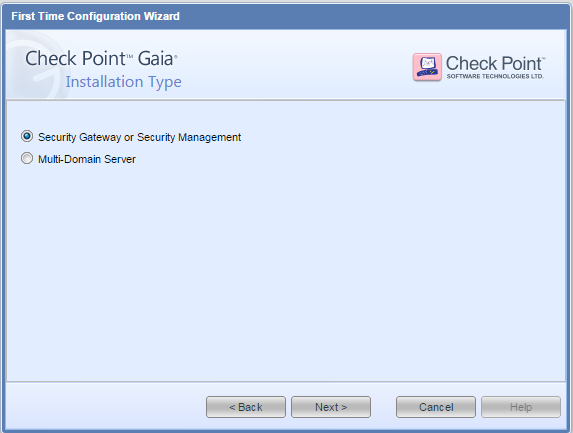
Task: Go to the next step with Next >
Action: tap(331, 407)
